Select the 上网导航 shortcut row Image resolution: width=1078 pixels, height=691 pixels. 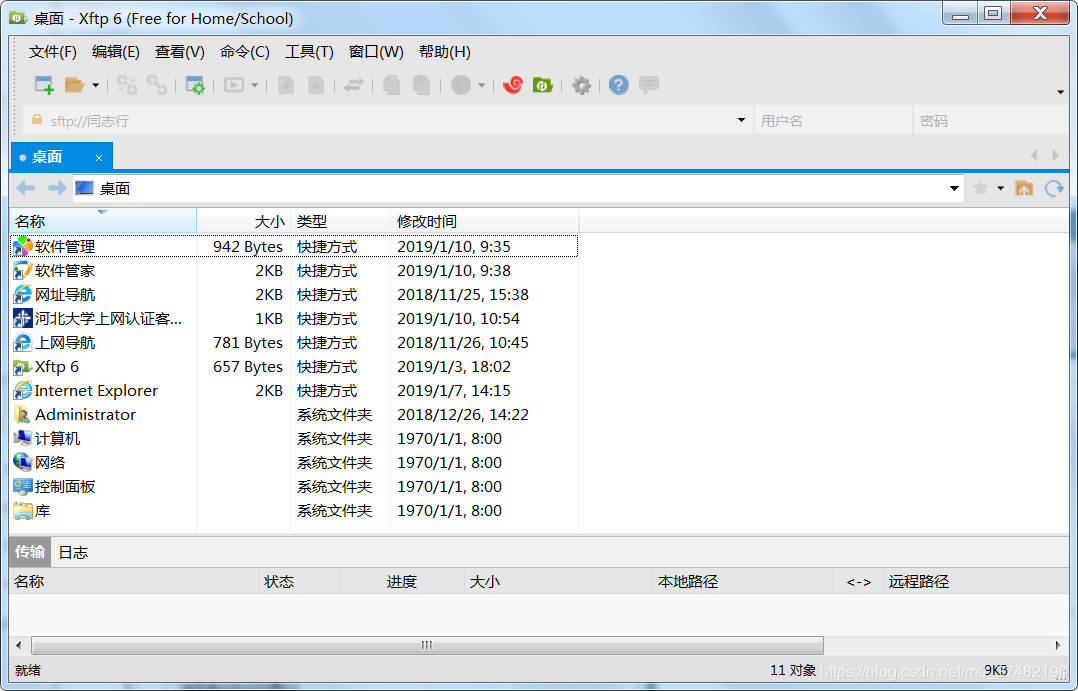click(x=294, y=343)
